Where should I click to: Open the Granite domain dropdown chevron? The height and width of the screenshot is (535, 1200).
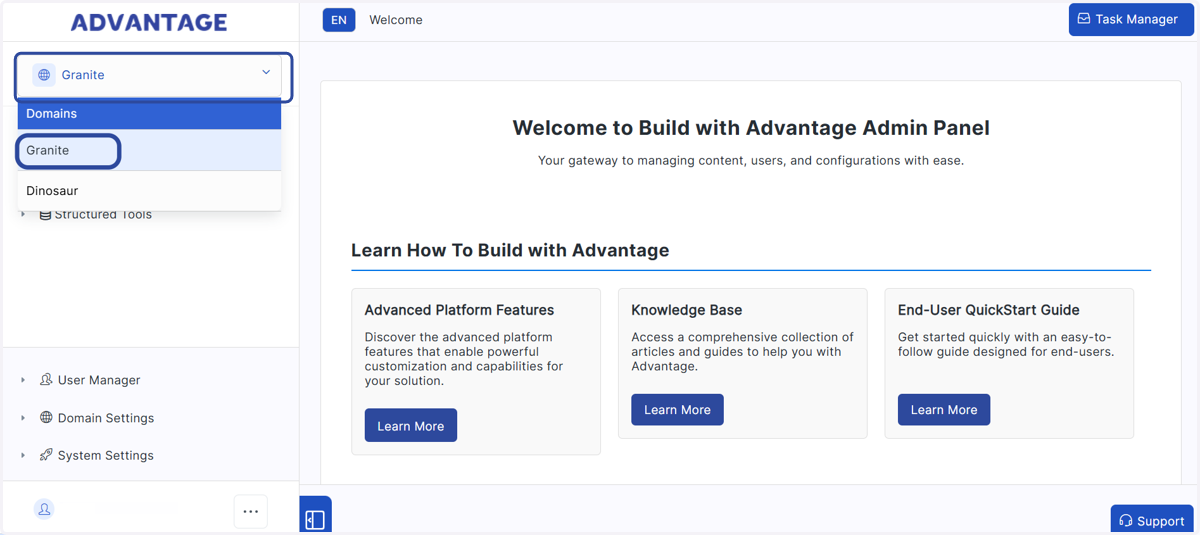tap(266, 73)
